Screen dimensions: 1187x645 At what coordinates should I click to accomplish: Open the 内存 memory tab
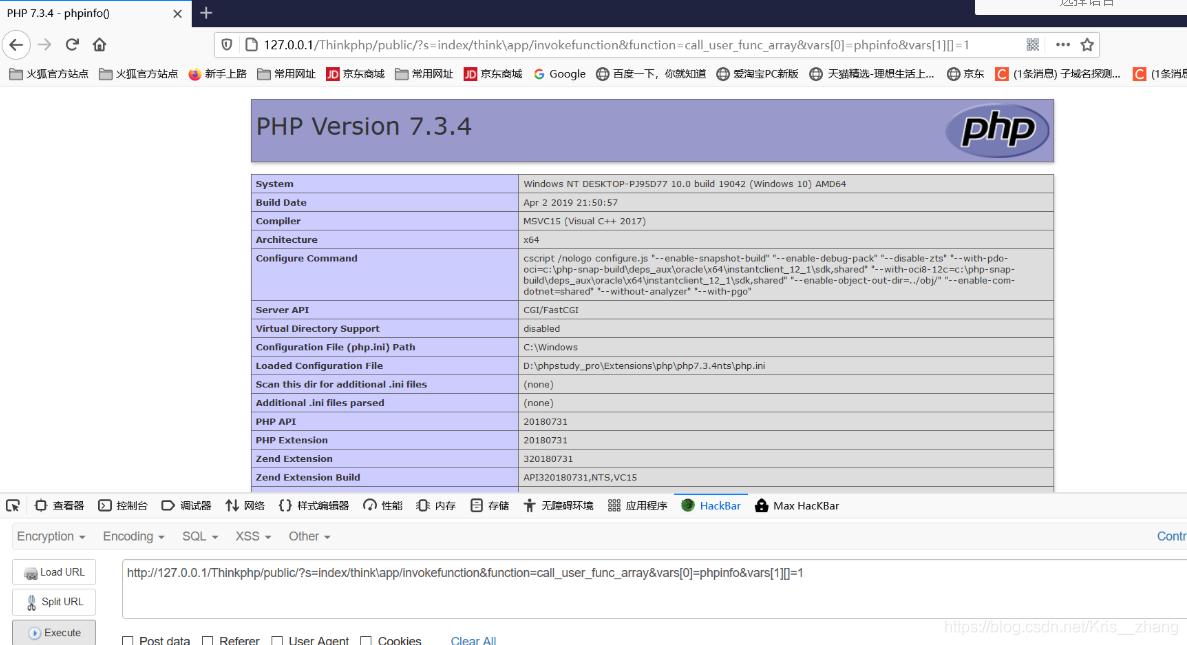[436, 506]
